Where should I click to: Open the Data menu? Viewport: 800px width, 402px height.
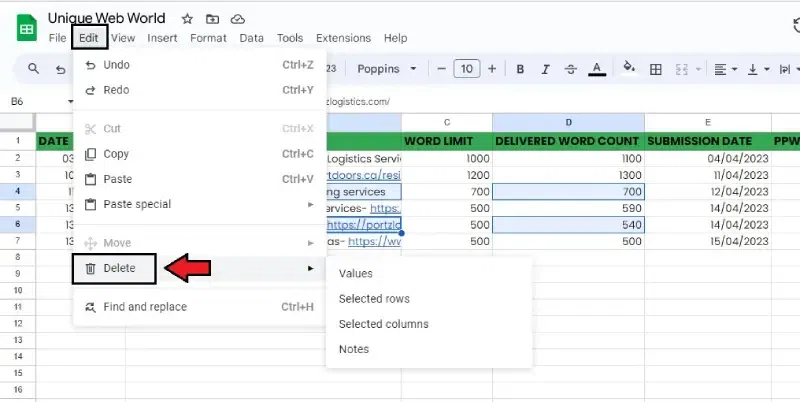pyautogui.click(x=252, y=38)
